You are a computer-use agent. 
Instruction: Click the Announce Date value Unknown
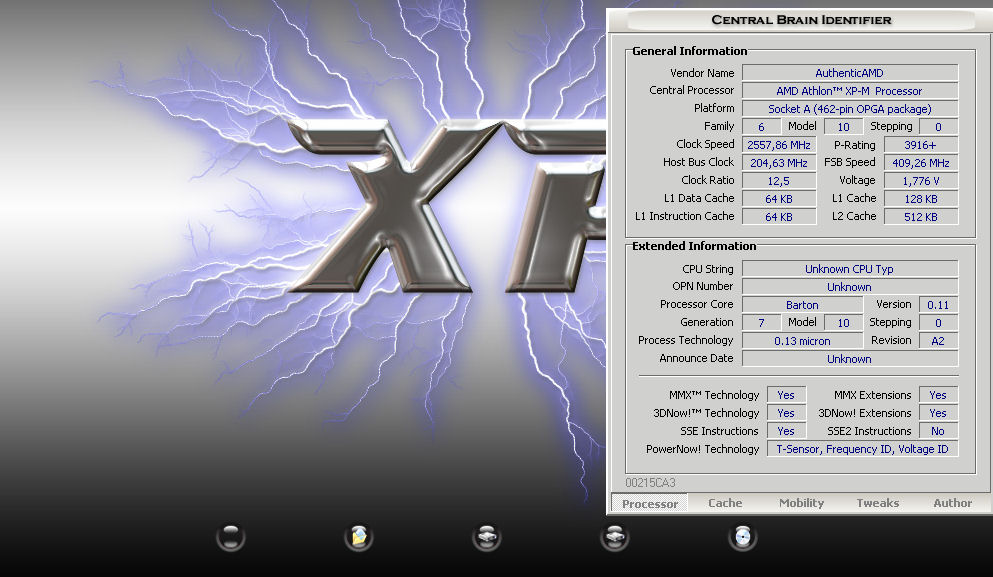[x=849, y=359]
